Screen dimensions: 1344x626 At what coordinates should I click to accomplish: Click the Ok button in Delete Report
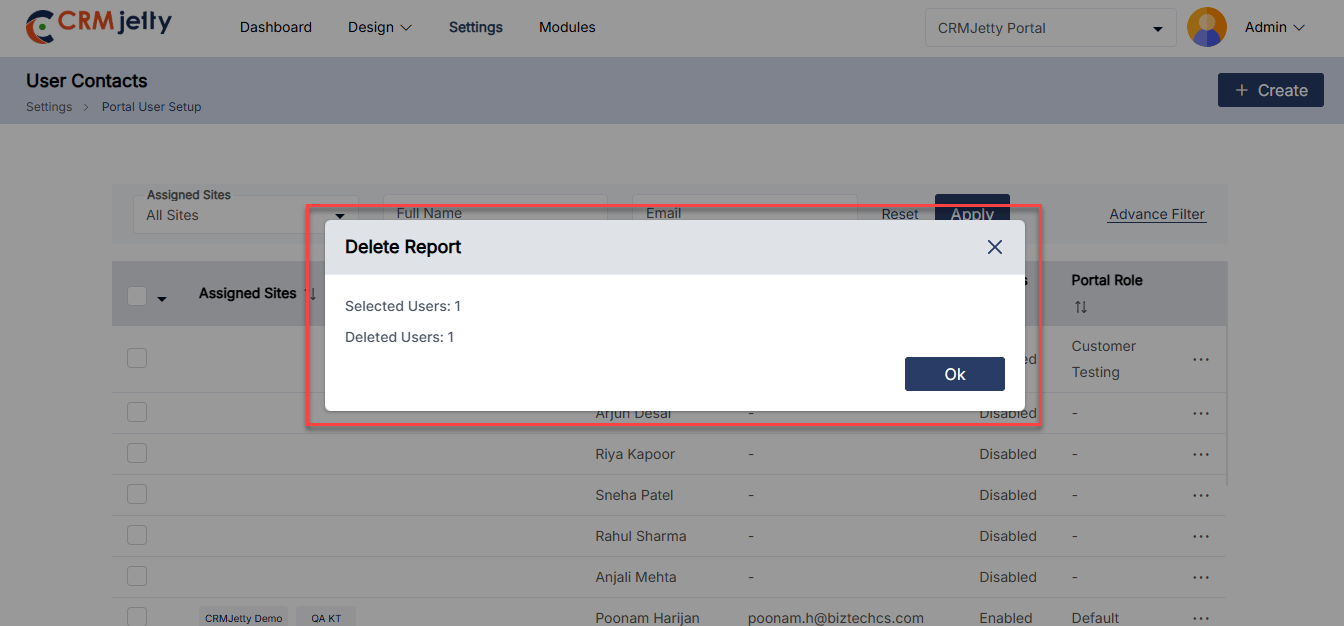tap(954, 374)
